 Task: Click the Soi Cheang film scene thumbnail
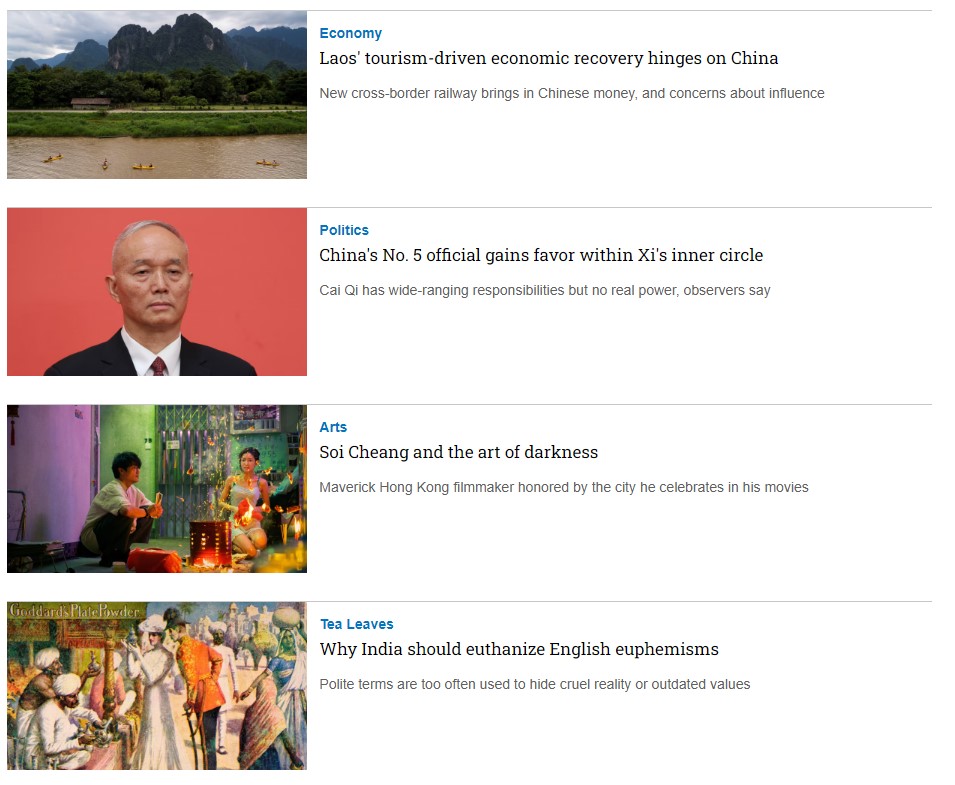(157, 488)
